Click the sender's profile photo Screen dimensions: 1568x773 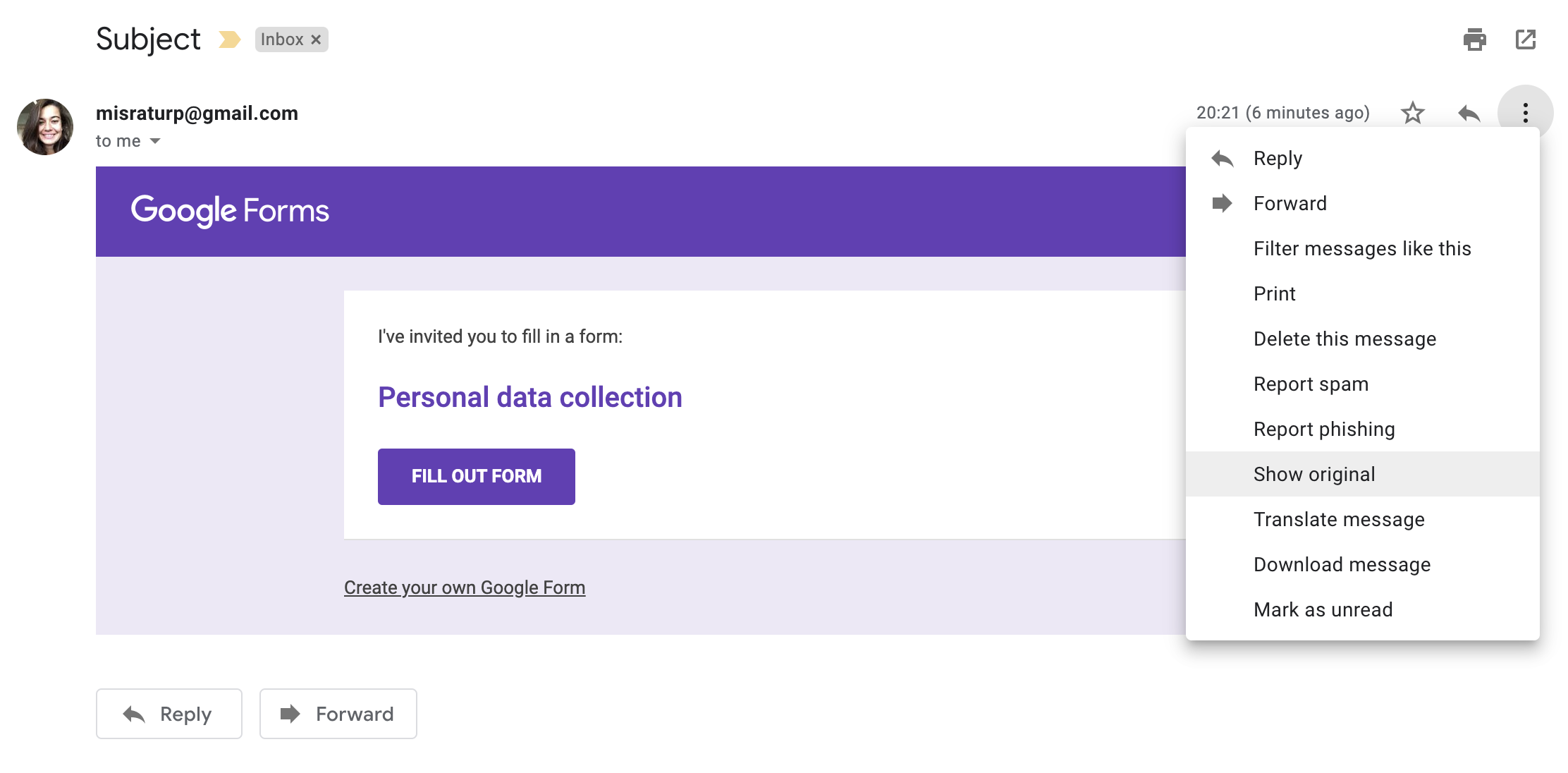tap(45, 127)
